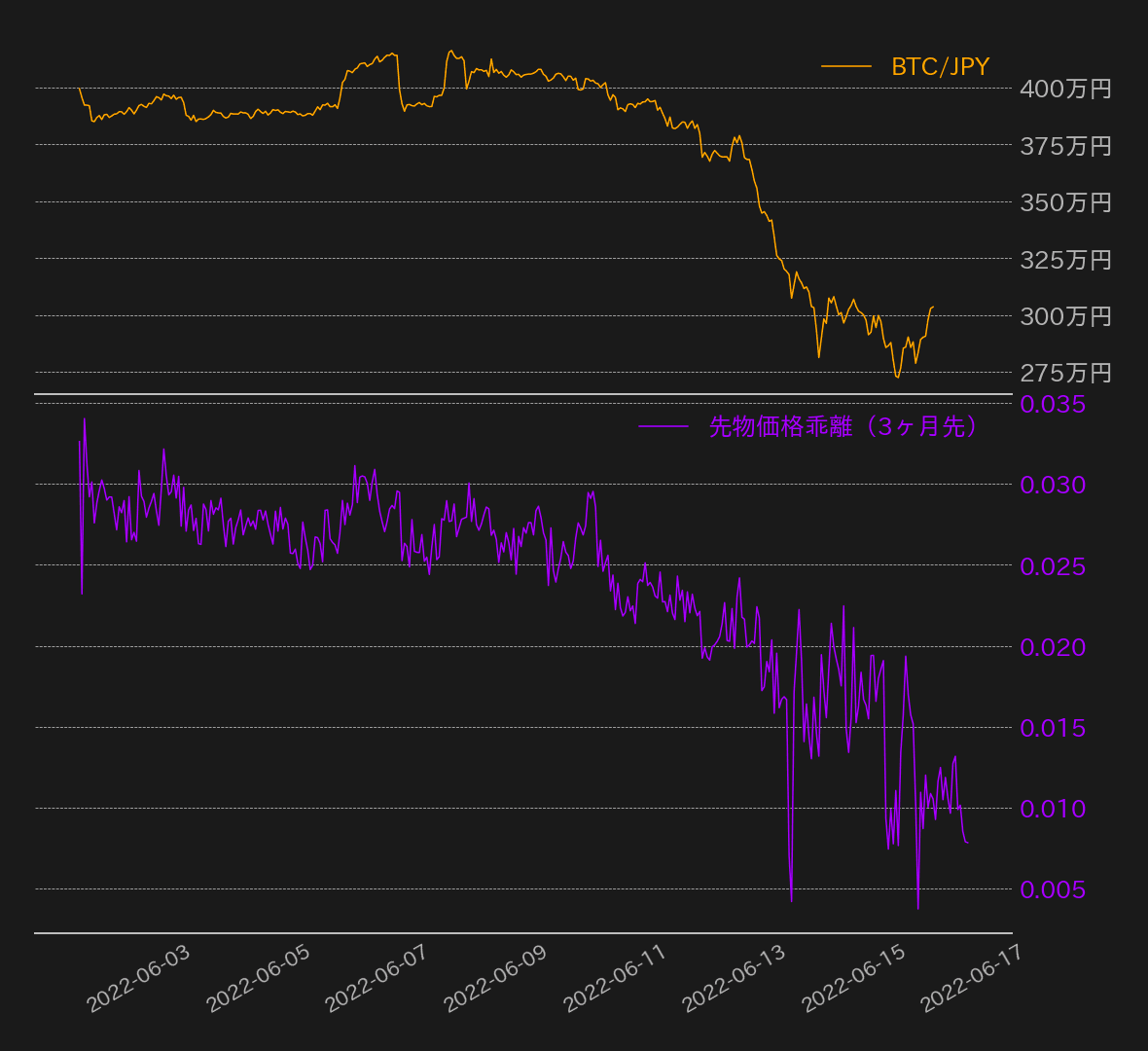Select the 2022-06-07 date label
1148x1051 pixels.
click(x=377, y=979)
